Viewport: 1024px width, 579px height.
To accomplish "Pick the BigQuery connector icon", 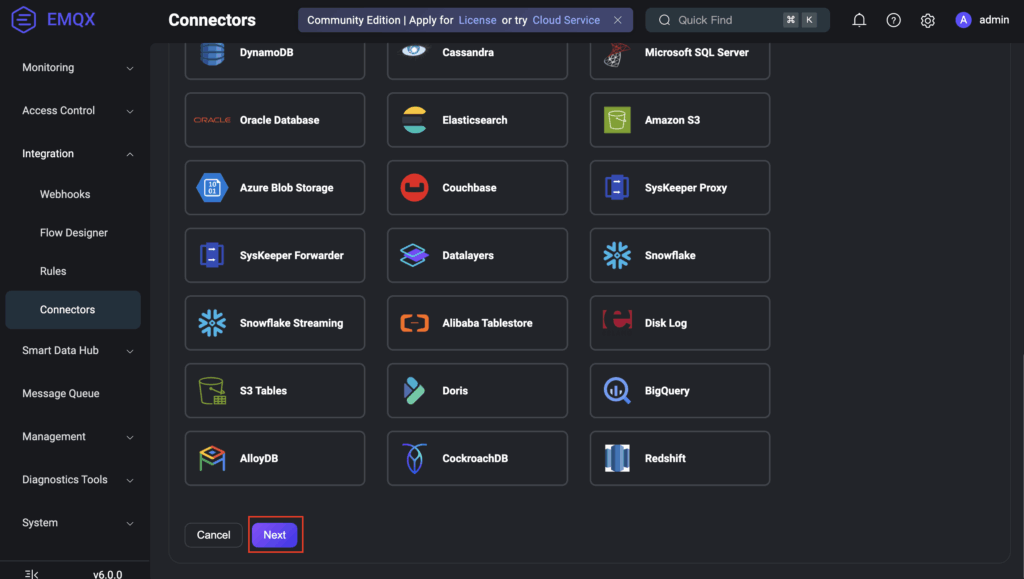I will click(x=617, y=391).
